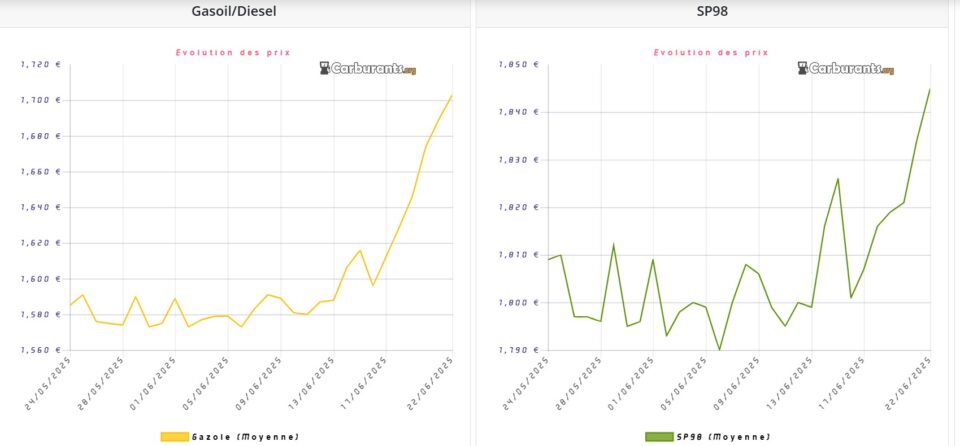The width and height of the screenshot is (960, 446).
Task: Select the SP98 panel heading
Action: (x=712, y=13)
